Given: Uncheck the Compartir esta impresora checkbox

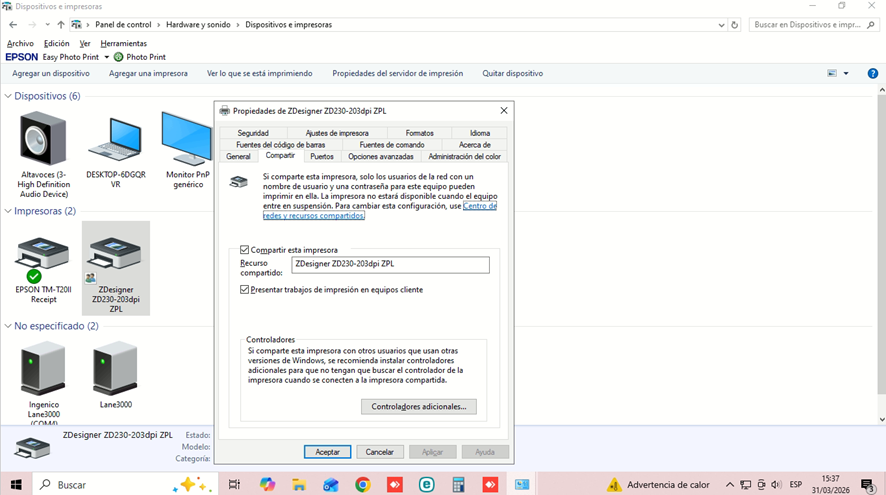Looking at the screenshot, I should point(245,250).
